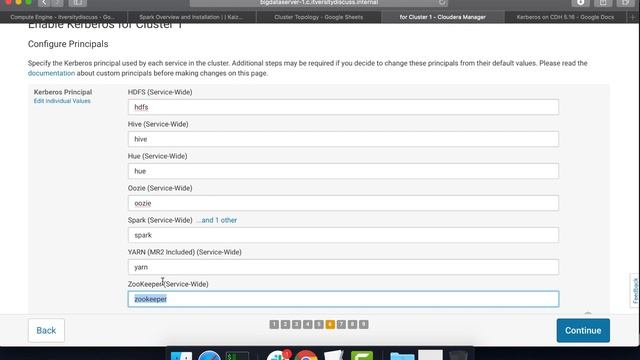Open Terminal from the dock
Screen dimensions: 640x360
pos(237,356)
